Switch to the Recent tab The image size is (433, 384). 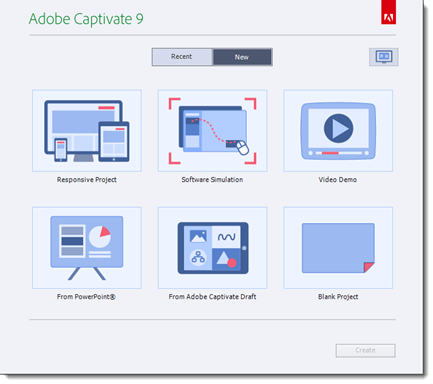(x=182, y=57)
